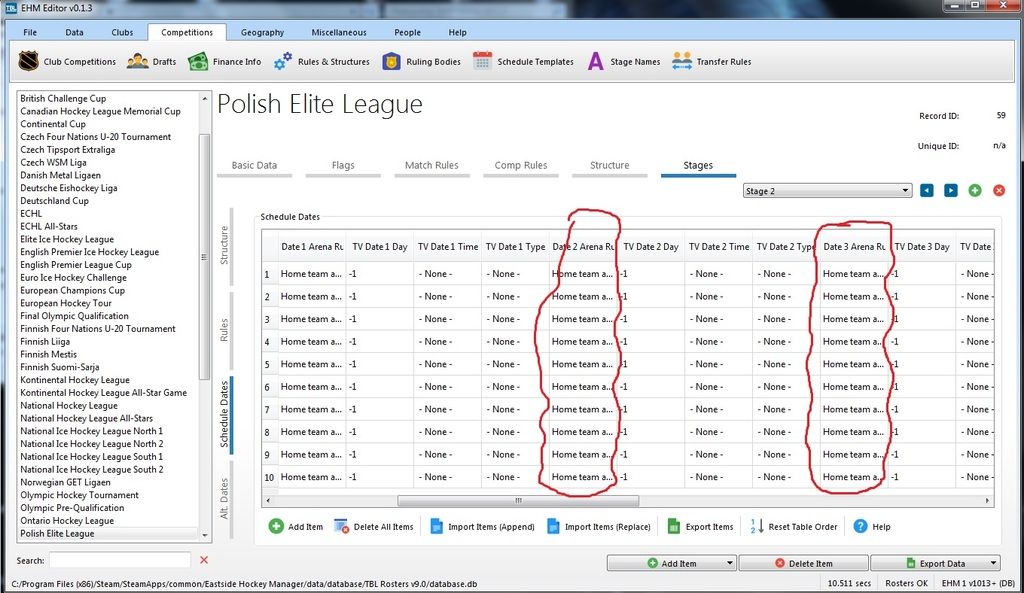The image size is (1024, 593).
Task: Click TV Date 2 Time column header
Action: pyautogui.click(x=719, y=246)
